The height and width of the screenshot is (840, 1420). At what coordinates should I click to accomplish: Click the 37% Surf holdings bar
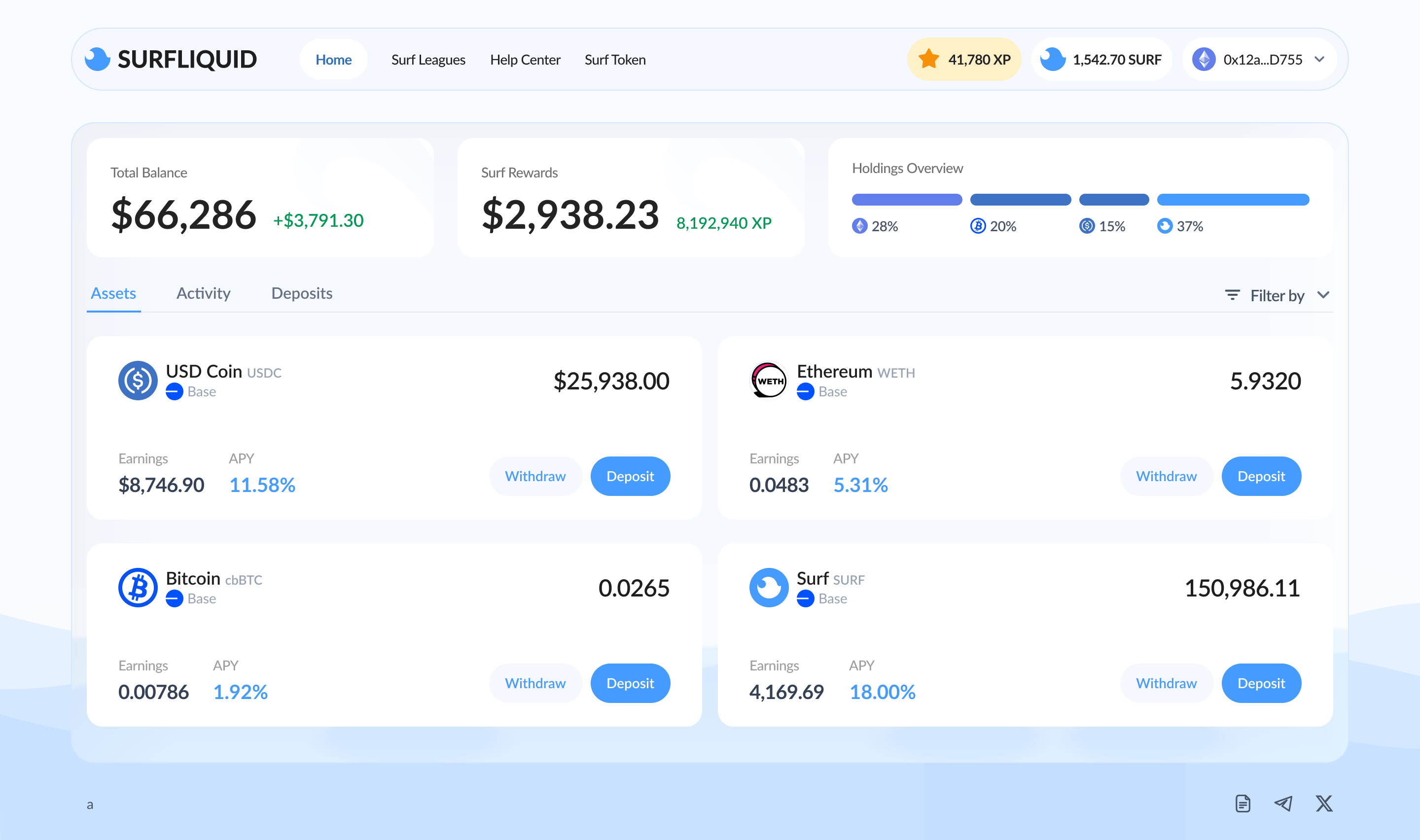[x=1233, y=200]
